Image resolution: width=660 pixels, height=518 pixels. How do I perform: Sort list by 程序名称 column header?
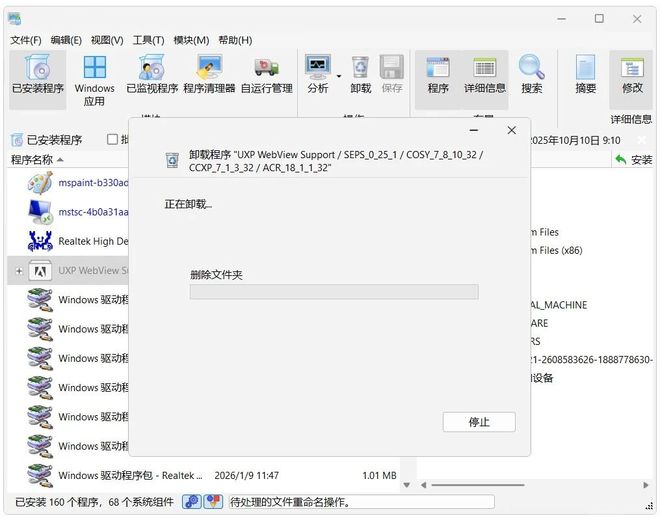37,160
